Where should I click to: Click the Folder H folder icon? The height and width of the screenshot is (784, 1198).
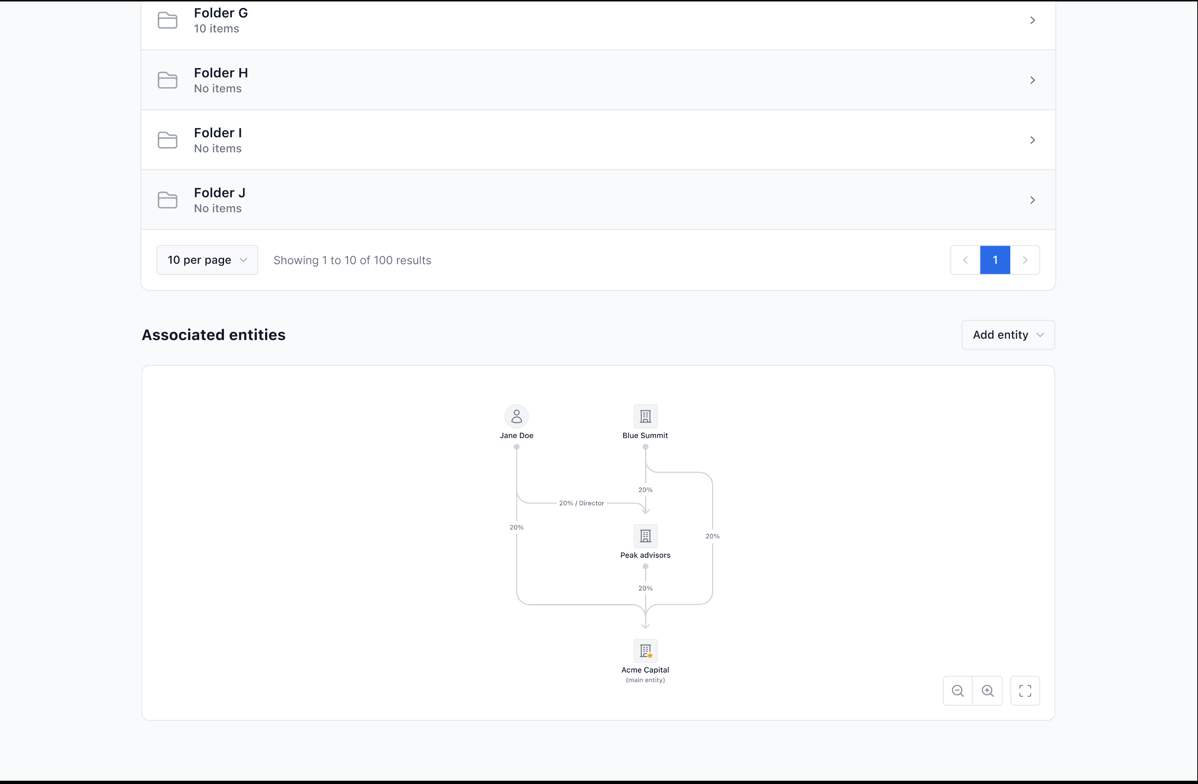tap(168, 80)
